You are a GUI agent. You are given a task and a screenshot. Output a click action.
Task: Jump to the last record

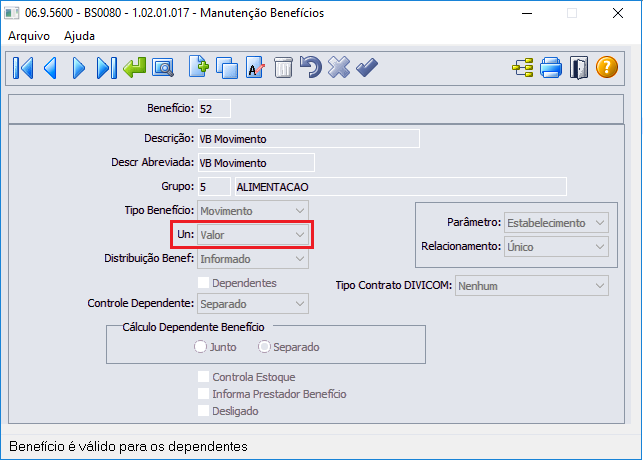click(x=106, y=68)
